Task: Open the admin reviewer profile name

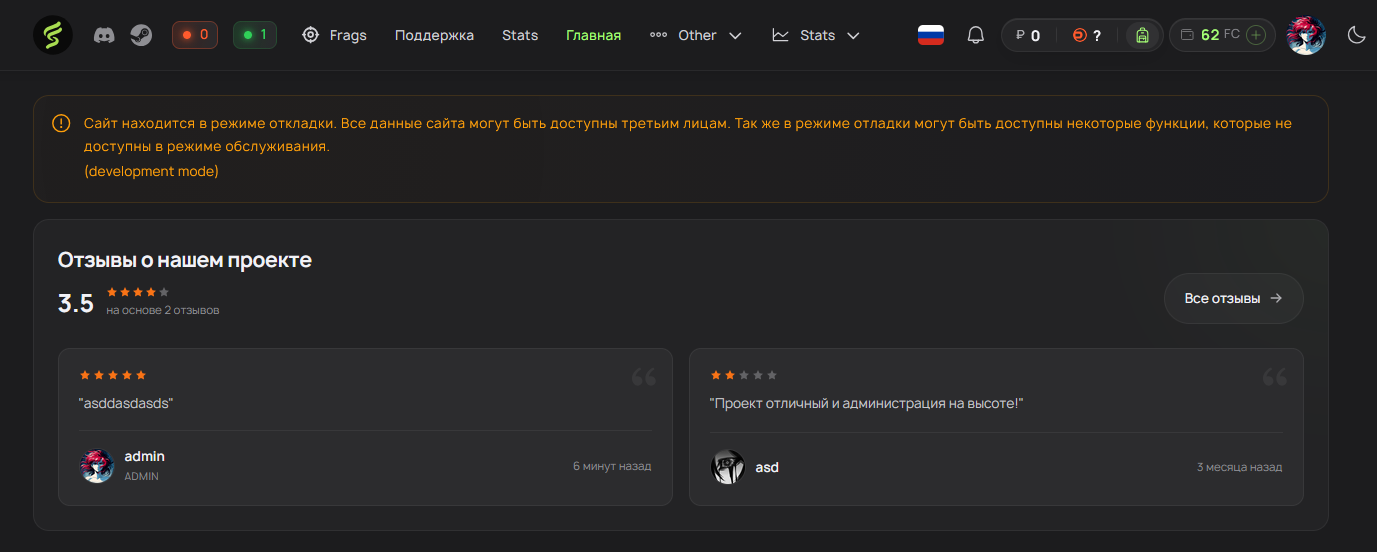Action: [x=144, y=456]
